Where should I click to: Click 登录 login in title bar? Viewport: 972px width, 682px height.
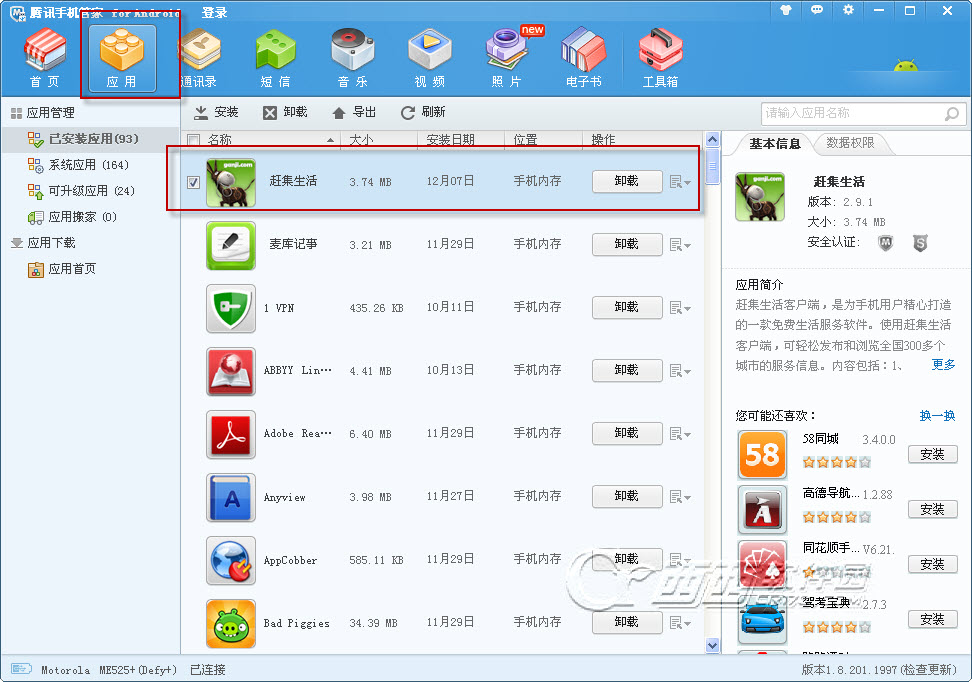point(214,12)
